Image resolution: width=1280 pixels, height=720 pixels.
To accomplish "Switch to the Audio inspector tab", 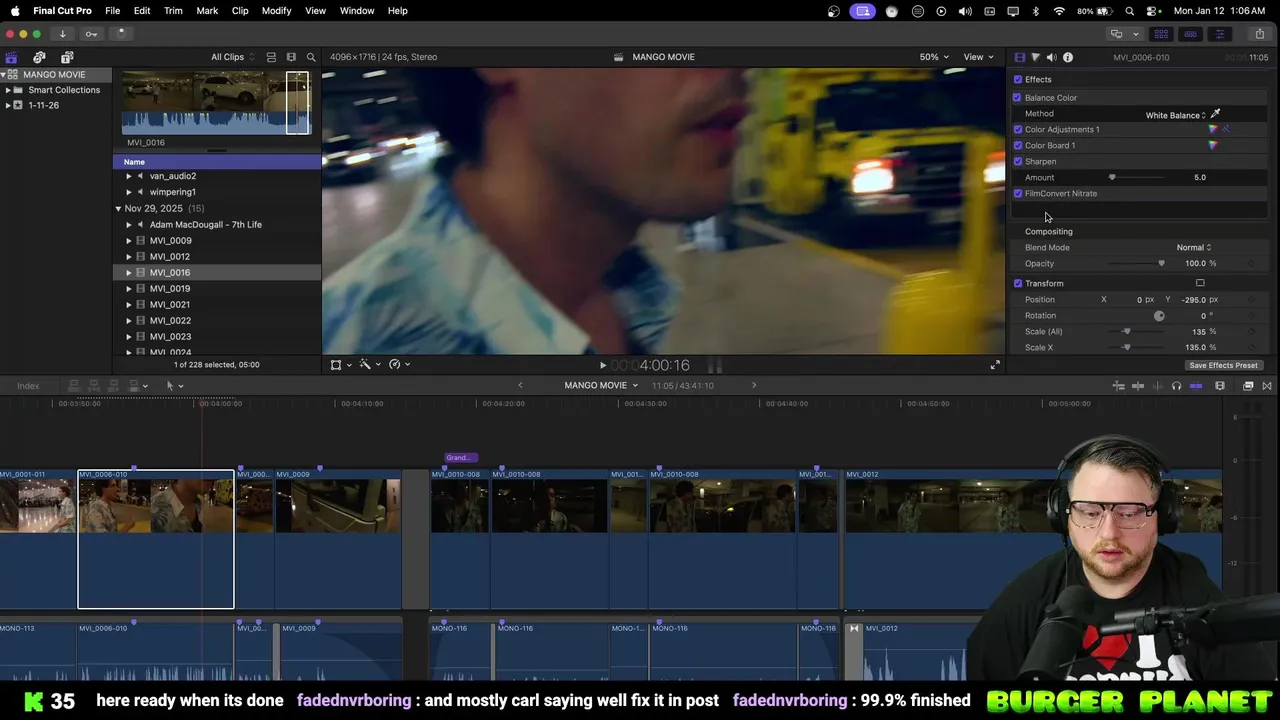I will (x=1051, y=57).
